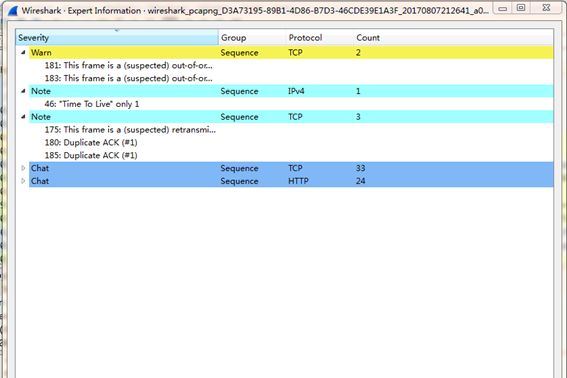Collapse the Note IPv4 group
The image size is (567, 378).
click(23, 91)
